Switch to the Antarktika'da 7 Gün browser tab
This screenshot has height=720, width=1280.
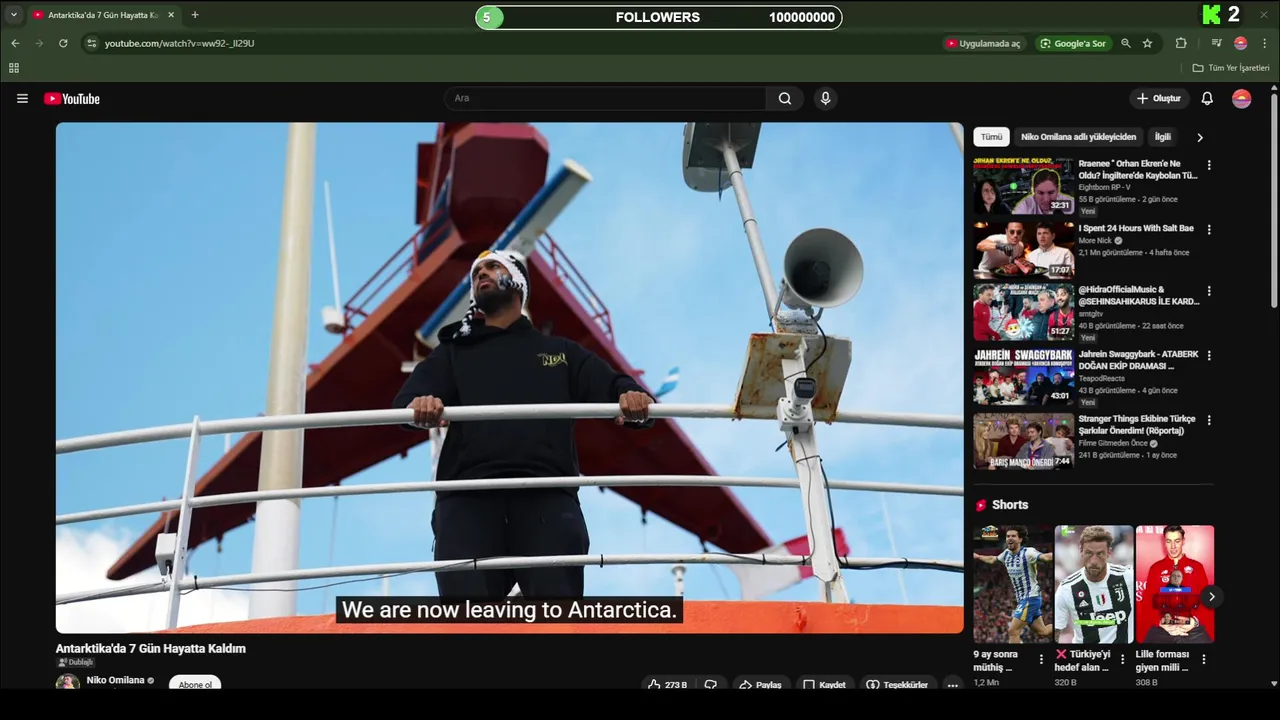pos(102,15)
